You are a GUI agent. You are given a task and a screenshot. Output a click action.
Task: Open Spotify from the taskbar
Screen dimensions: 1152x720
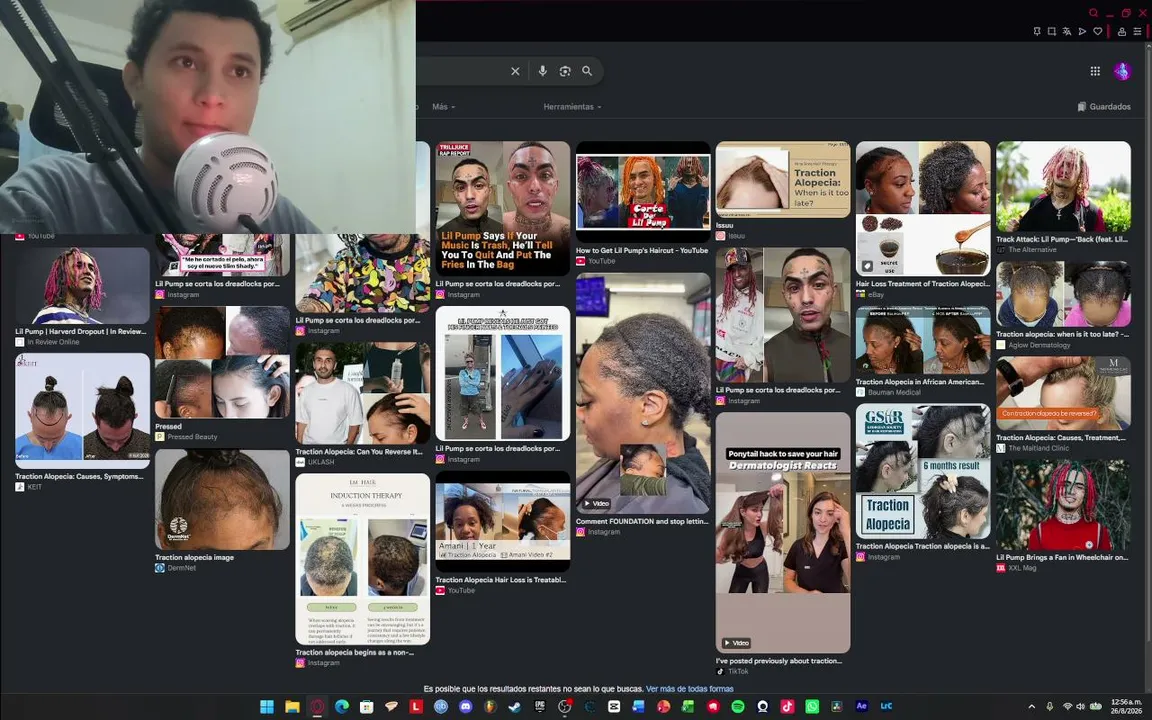[x=738, y=707]
